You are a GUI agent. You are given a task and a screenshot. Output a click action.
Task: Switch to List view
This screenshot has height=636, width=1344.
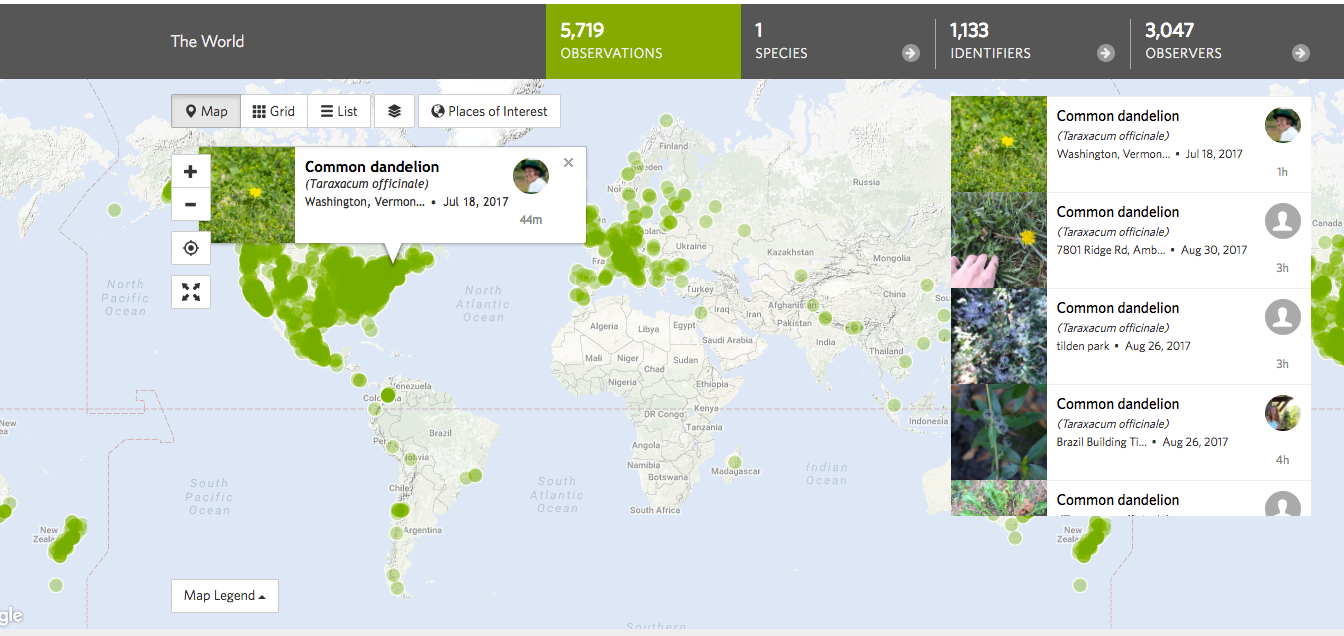(339, 111)
